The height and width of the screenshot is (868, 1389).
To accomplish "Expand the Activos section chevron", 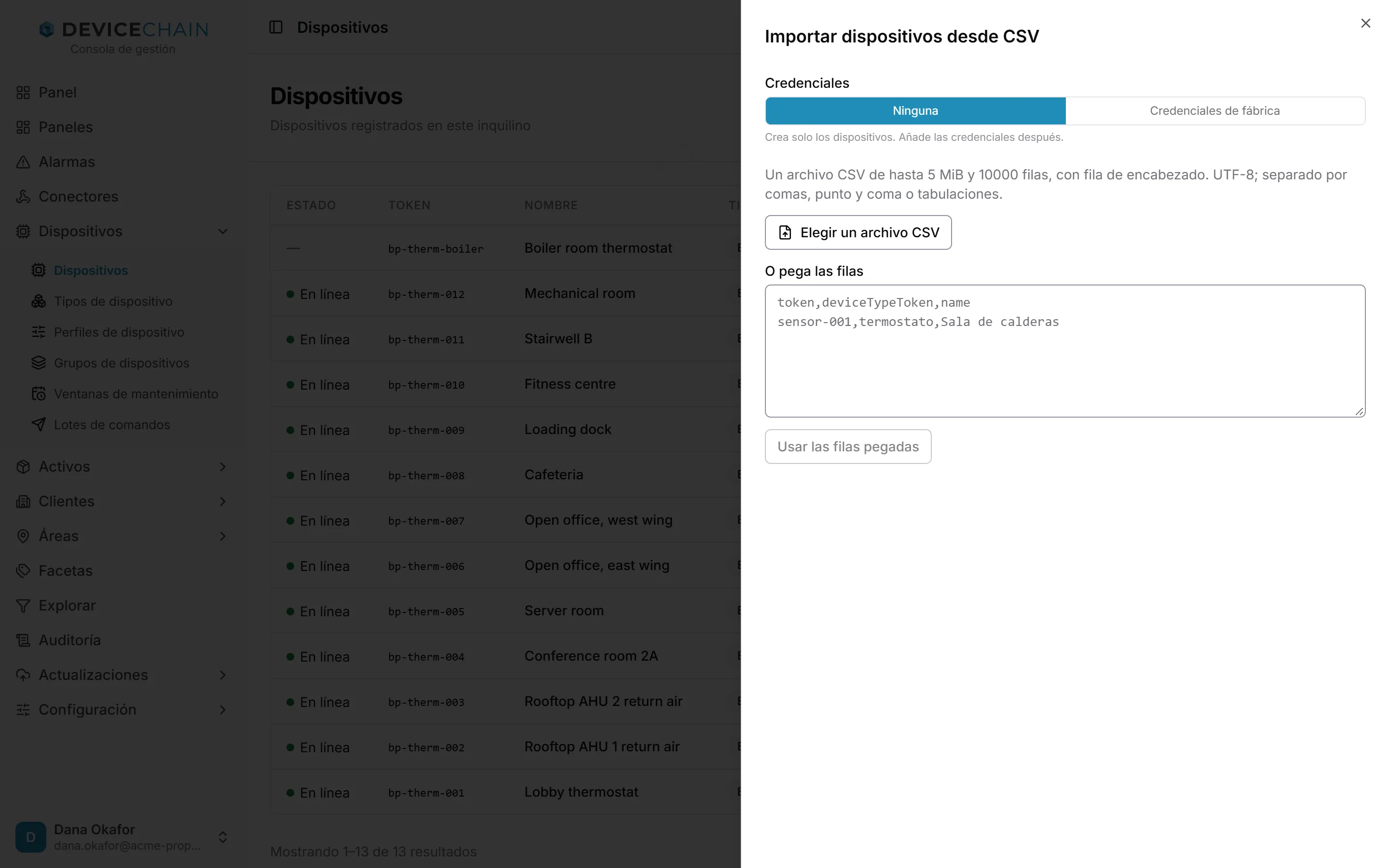I will click(223, 467).
